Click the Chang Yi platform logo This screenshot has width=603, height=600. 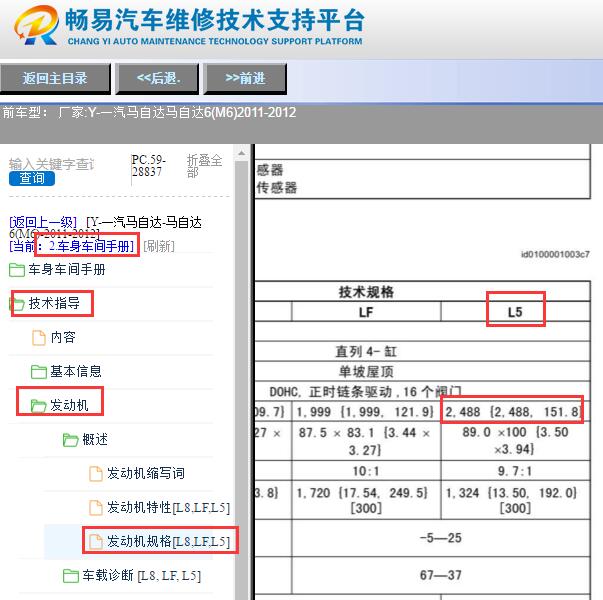point(36,25)
